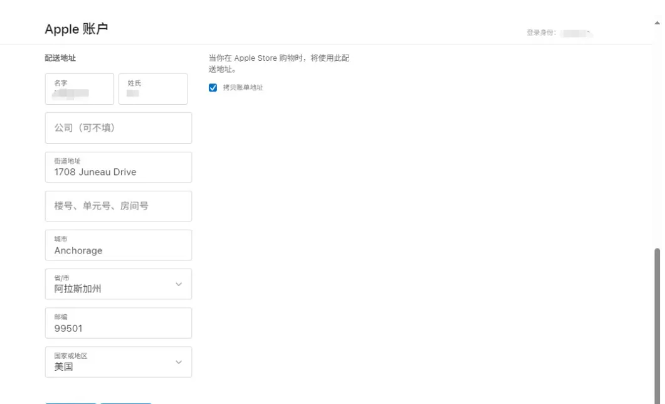Open the 省/市 dropdown showing 阿拉斯加州

118,284
